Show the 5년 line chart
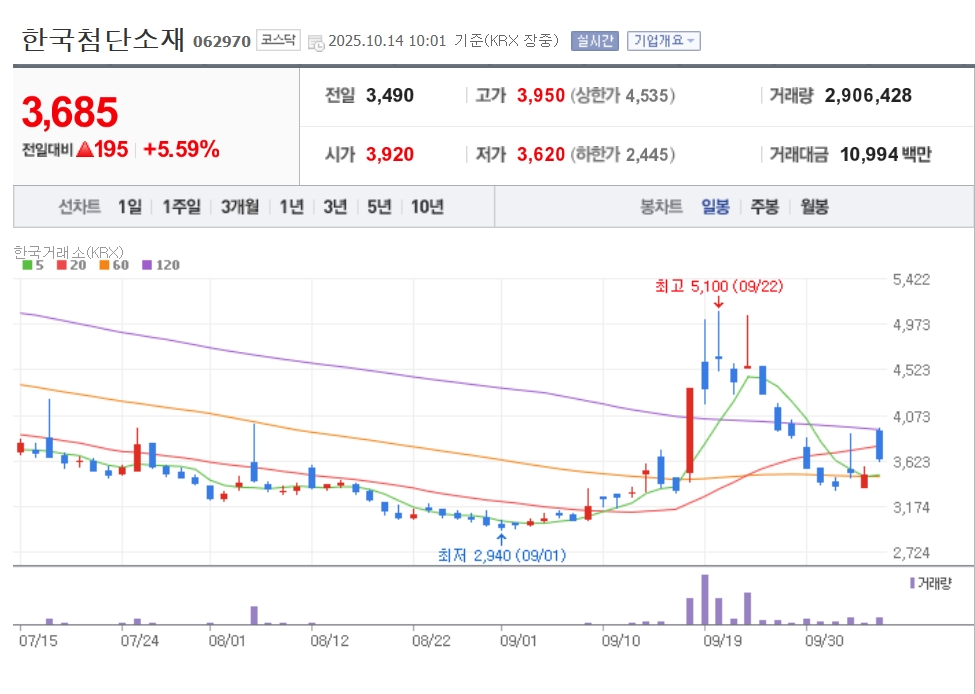Image resolution: width=975 pixels, height=694 pixels. 379,206
